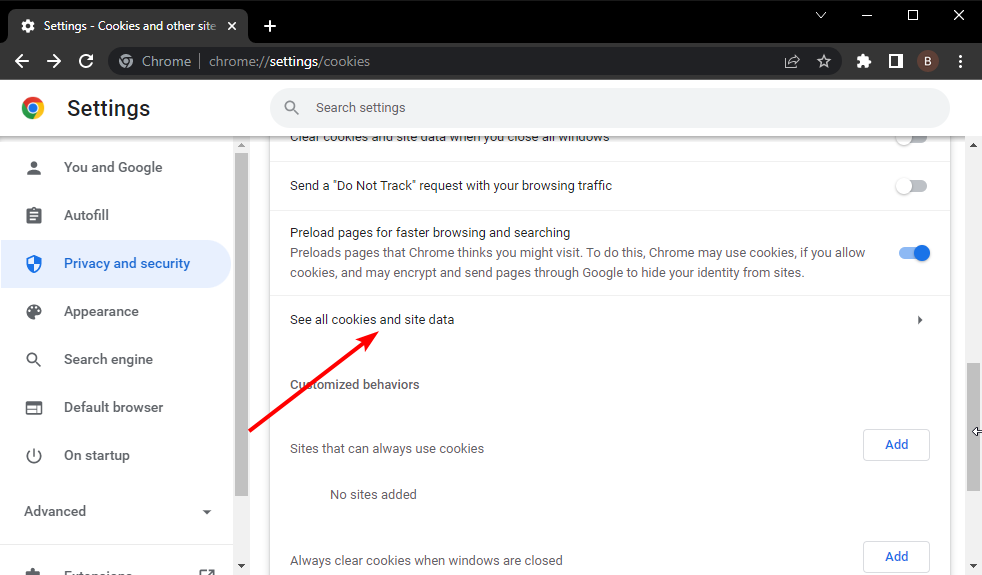
Task: Open Search engine settings section
Action: click(x=116, y=360)
